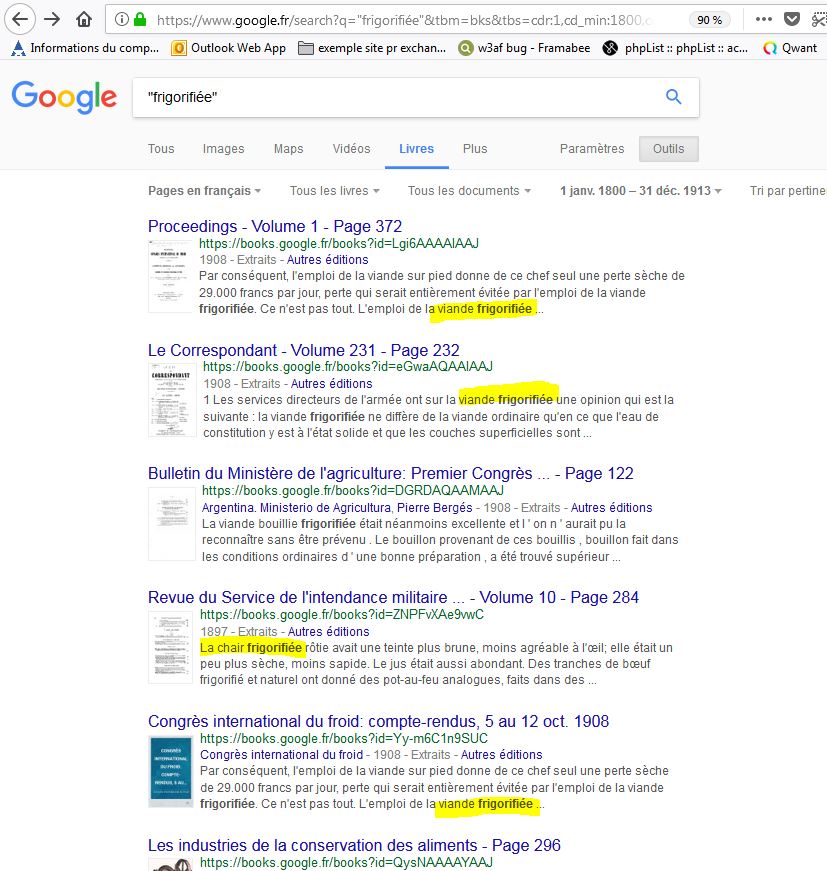Expand the Tous les livres filter
The height and width of the screenshot is (871, 827).
(x=334, y=191)
